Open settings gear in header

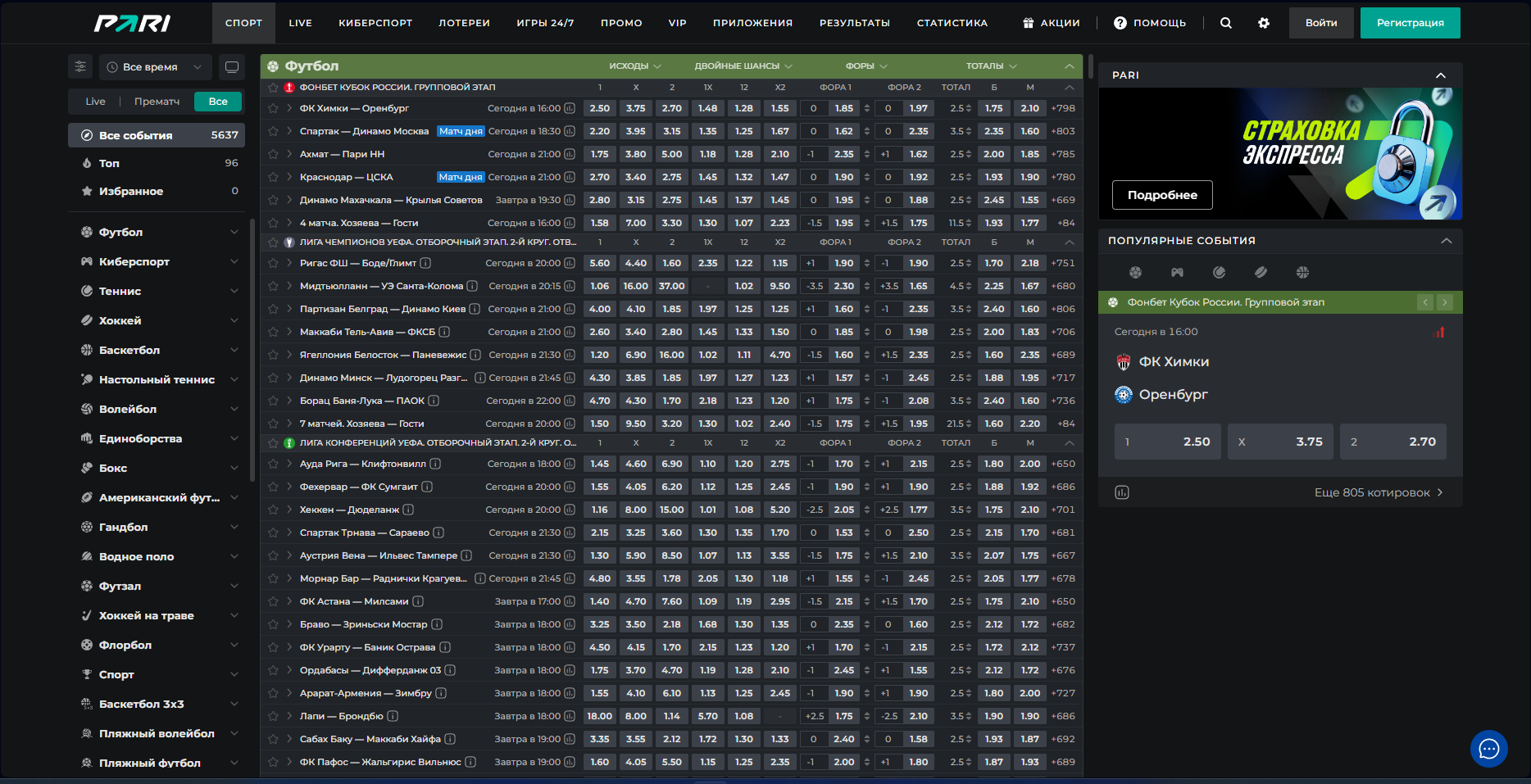[x=1264, y=23]
